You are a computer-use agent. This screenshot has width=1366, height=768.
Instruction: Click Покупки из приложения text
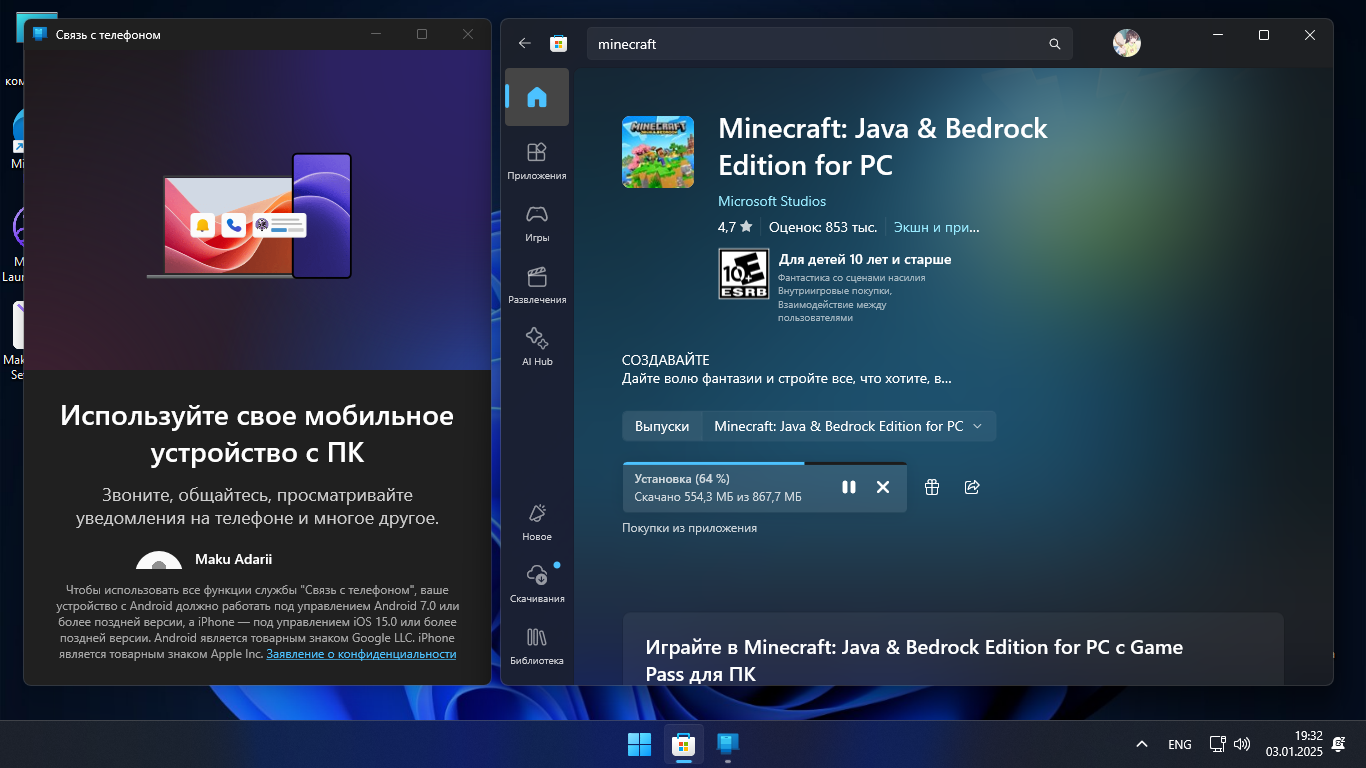click(690, 528)
